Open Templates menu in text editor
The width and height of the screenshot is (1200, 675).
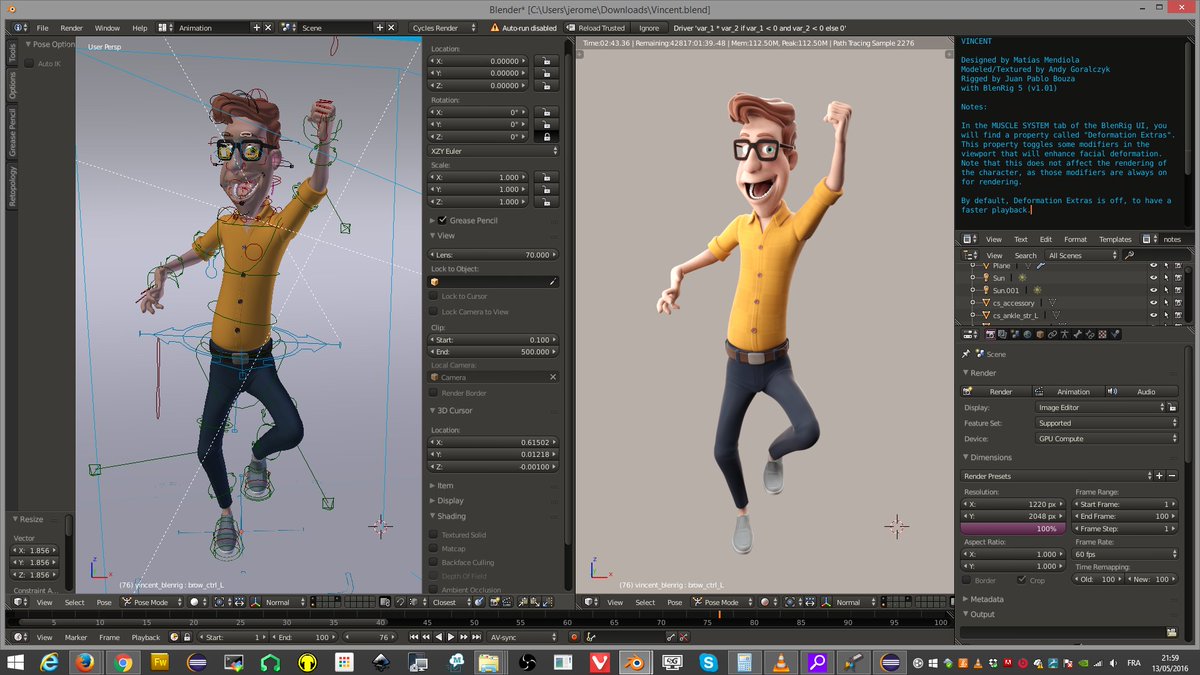(1115, 239)
